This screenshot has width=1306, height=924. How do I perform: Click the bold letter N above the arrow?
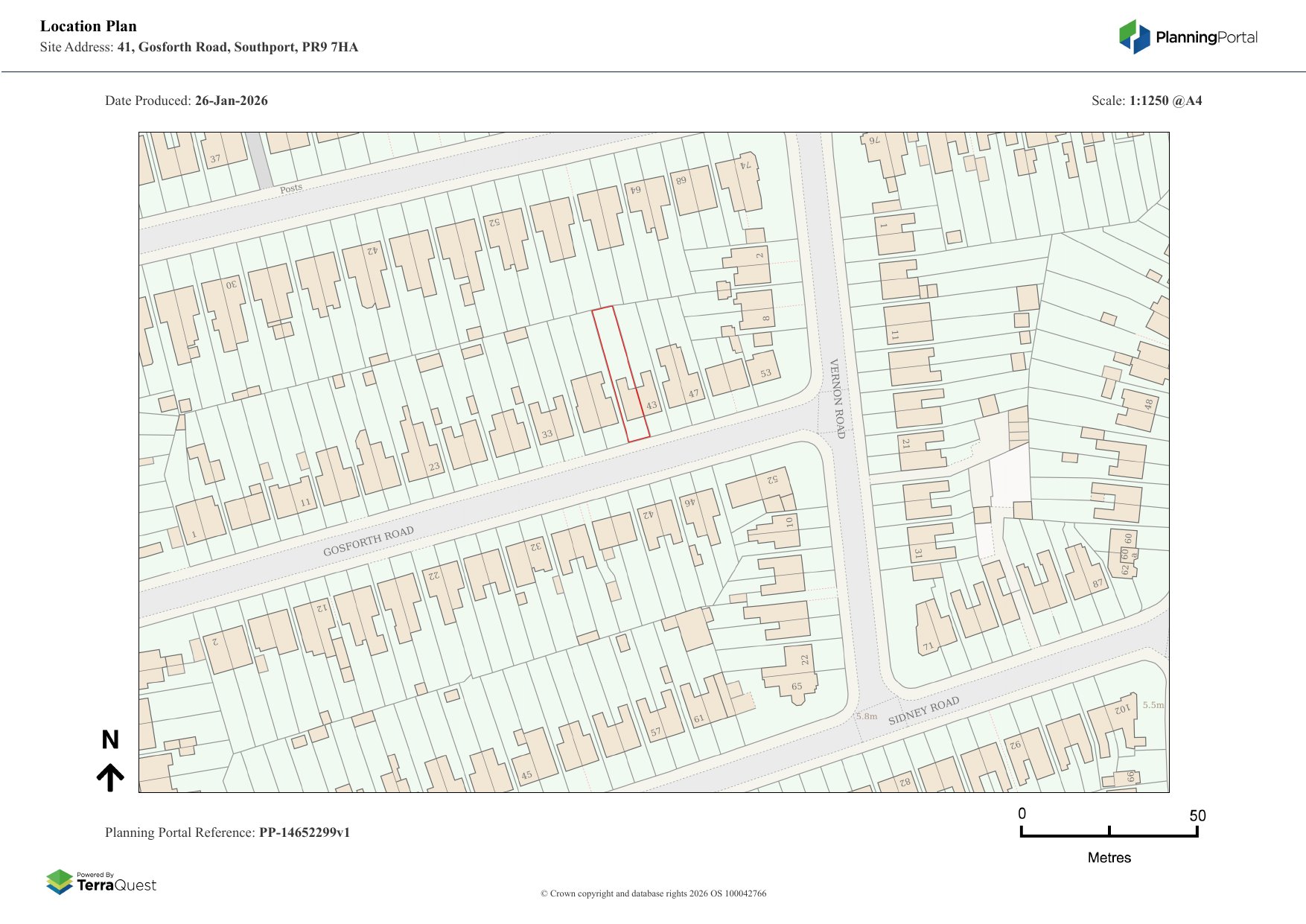pyautogui.click(x=110, y=739)
